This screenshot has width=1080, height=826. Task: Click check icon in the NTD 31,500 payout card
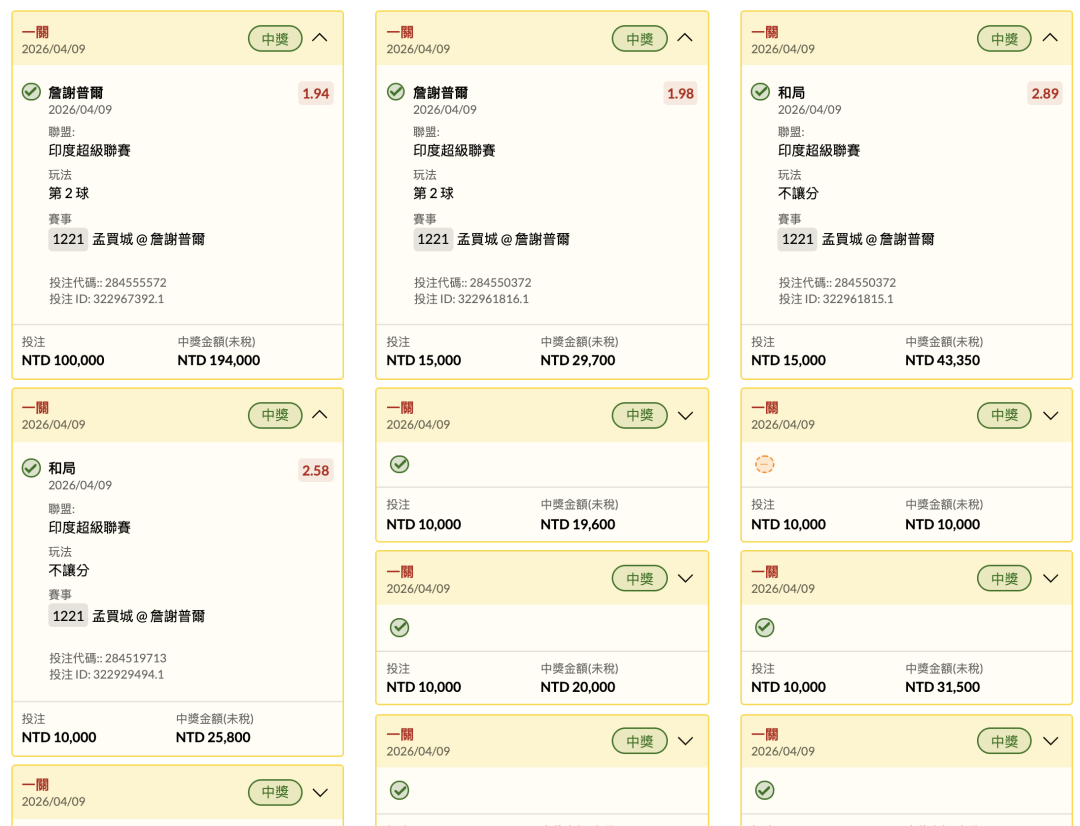tap(764, 627)
